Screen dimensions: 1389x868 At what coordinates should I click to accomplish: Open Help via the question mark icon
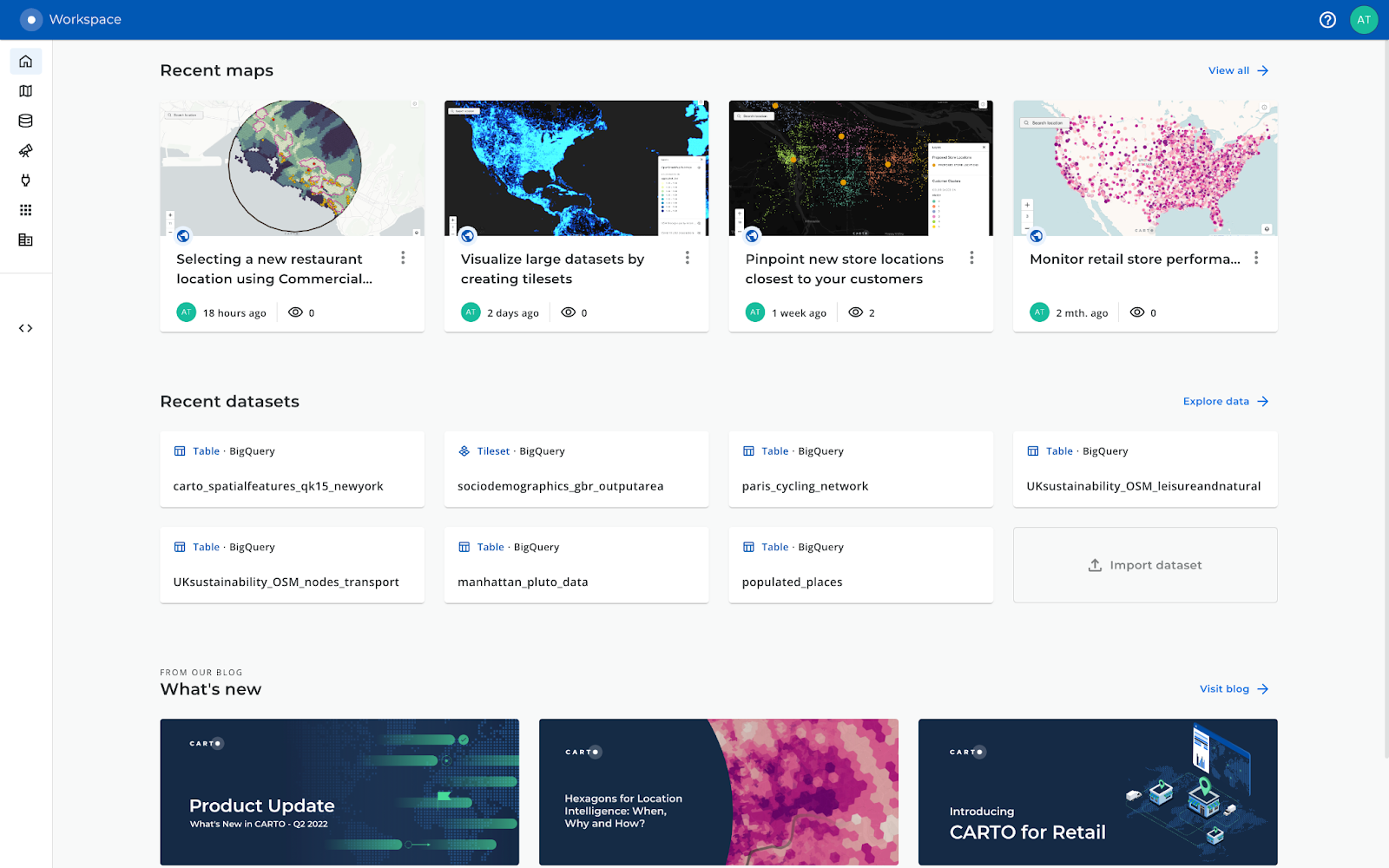[x=1327, y=19]
